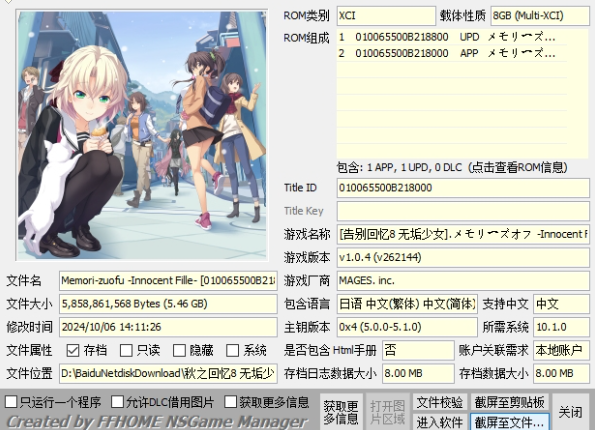Click the 修改时间 modification time field

168,327
